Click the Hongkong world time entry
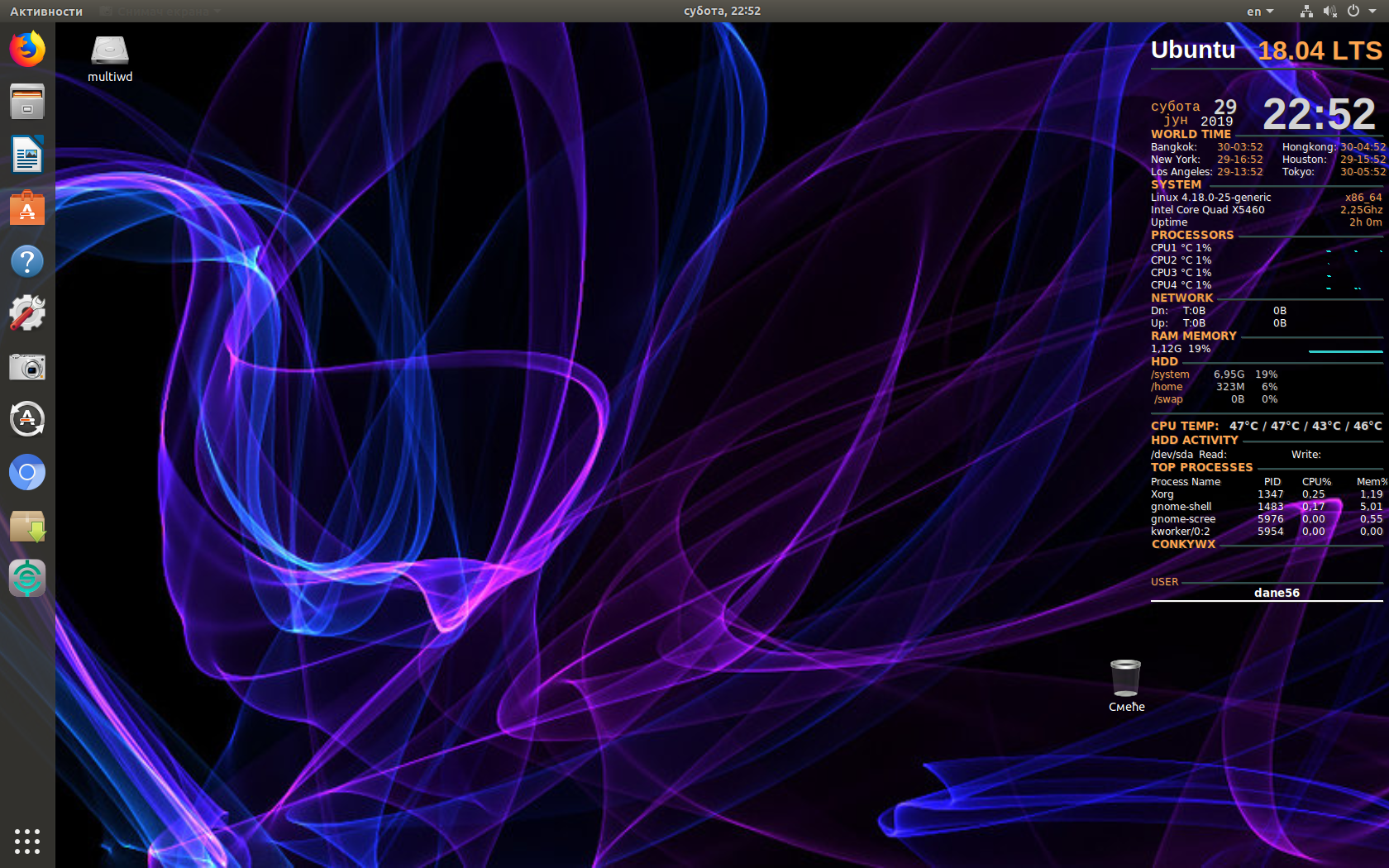The image size is (1389, 868). pyautogui.click(x=1334, y=147)
